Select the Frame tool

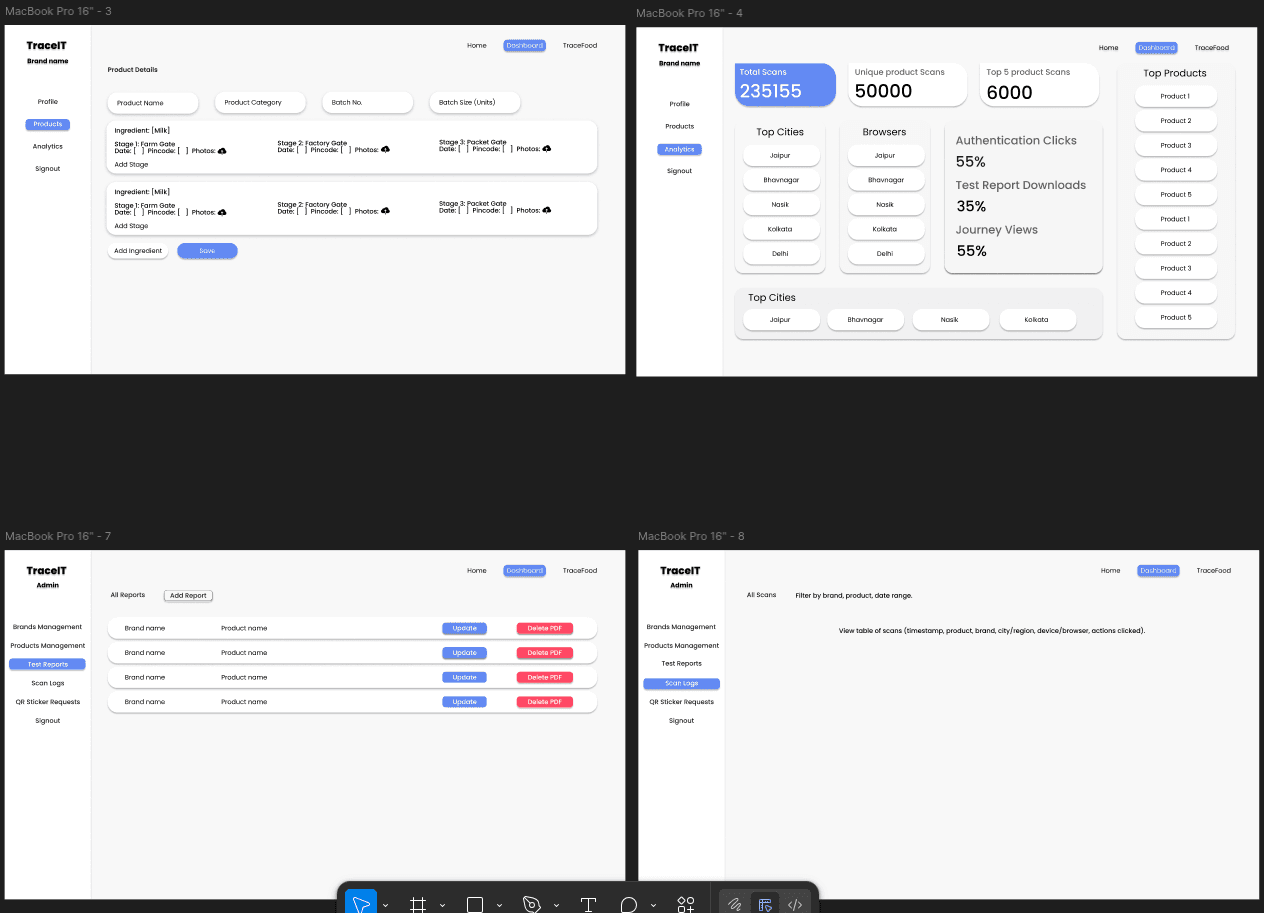click(x=418, y=904)
